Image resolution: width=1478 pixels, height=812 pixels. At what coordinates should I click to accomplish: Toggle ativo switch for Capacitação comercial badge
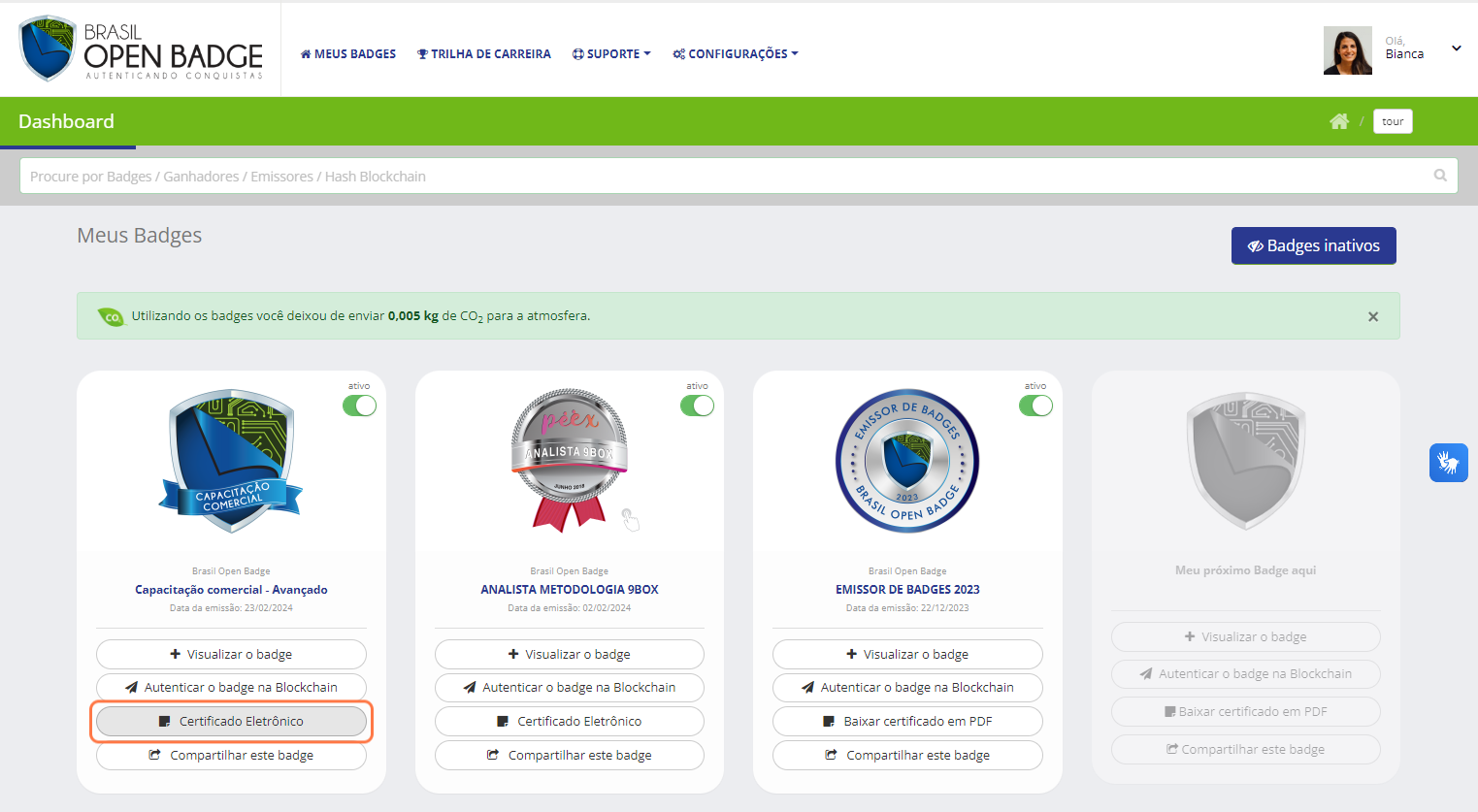[359, 406]
